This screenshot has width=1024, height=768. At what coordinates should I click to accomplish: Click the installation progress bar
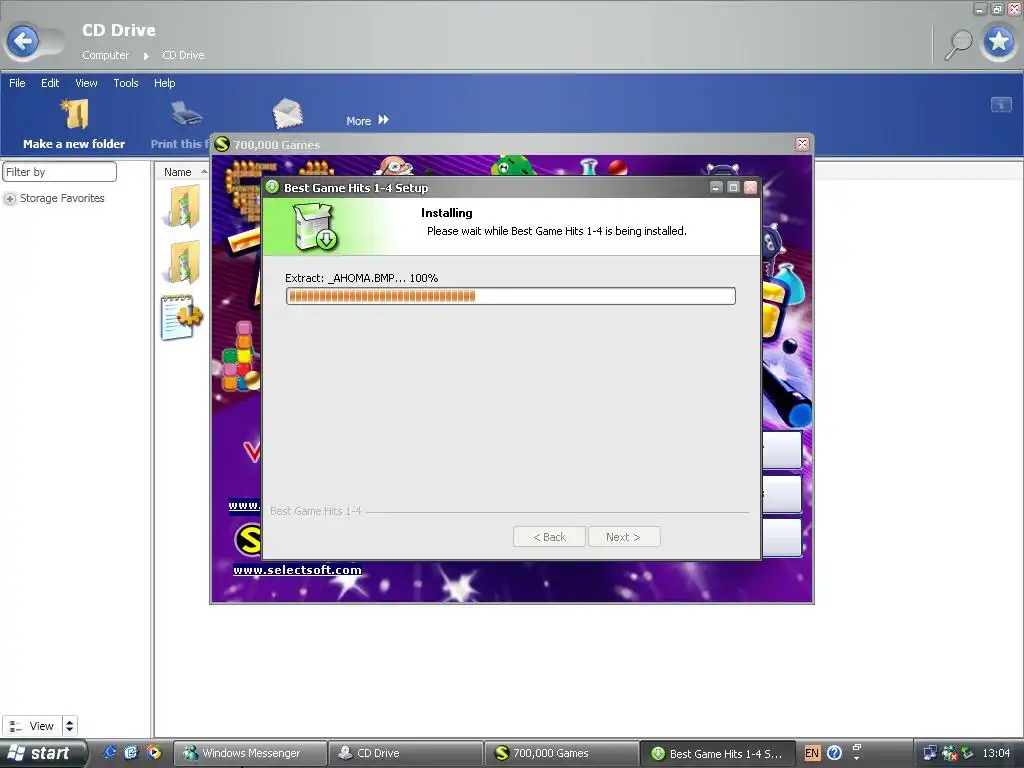click(511, 296)
